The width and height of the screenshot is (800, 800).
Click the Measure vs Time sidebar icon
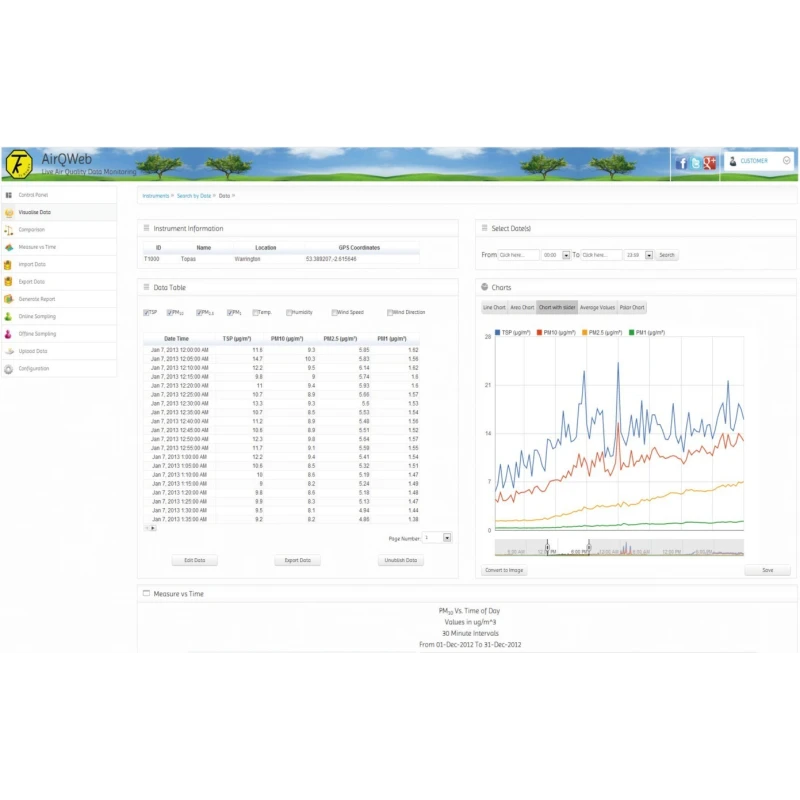10,247
